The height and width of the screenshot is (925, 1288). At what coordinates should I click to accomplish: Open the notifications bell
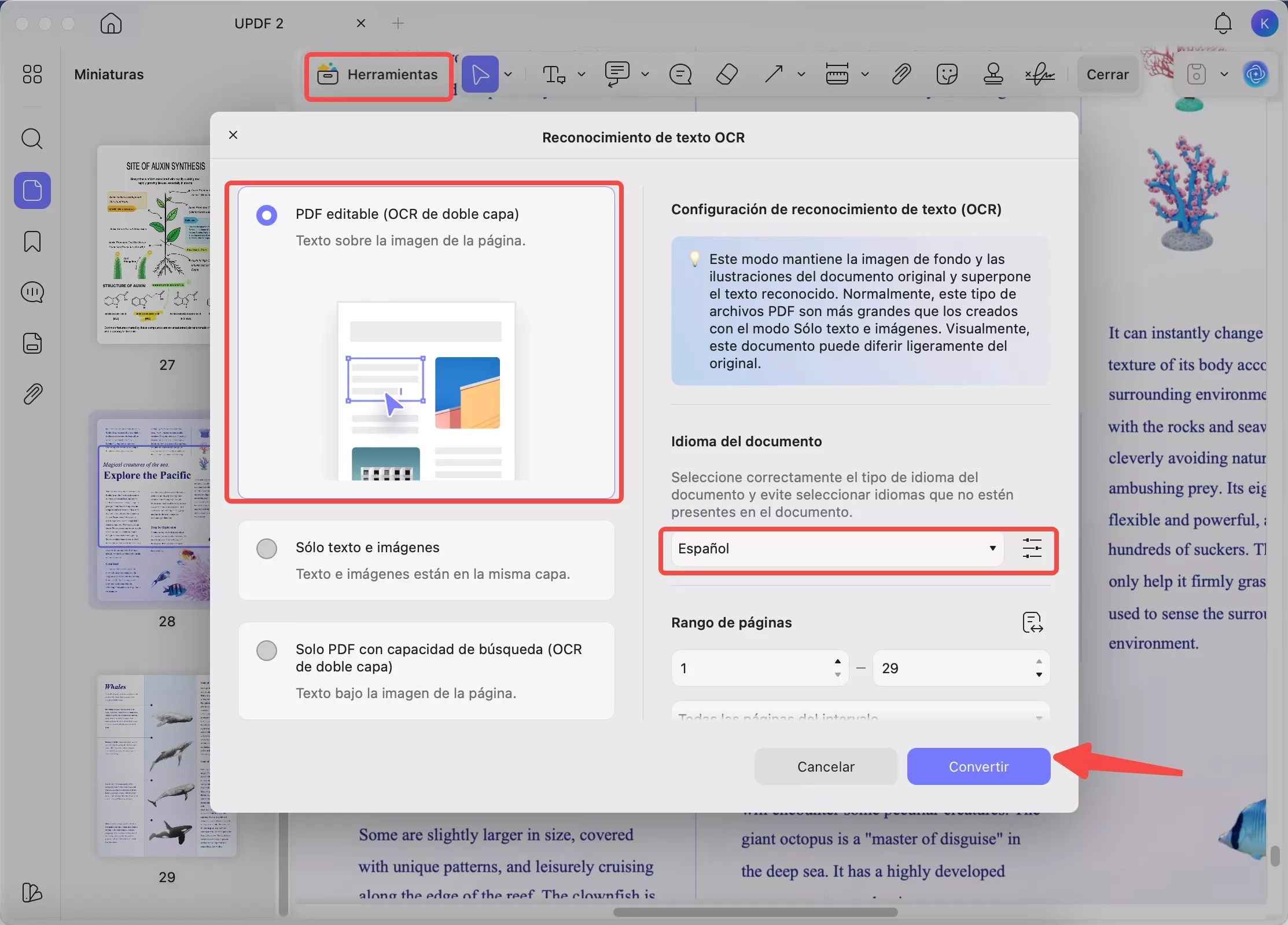tap(1223, 24)
